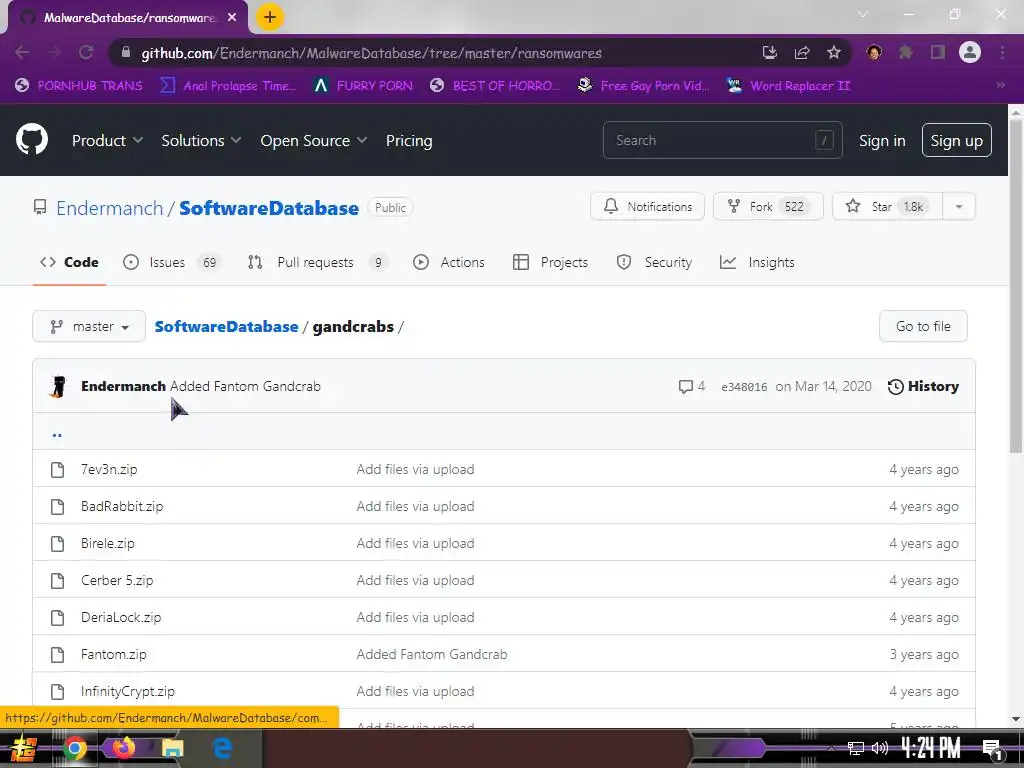Open the master branch selector
Viewport: 1024px width, 768px height.
click(x=89, y=326)
